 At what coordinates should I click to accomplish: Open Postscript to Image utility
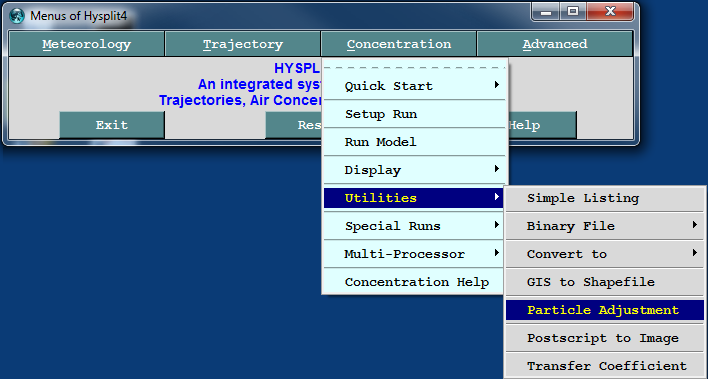tap(605, 338)
